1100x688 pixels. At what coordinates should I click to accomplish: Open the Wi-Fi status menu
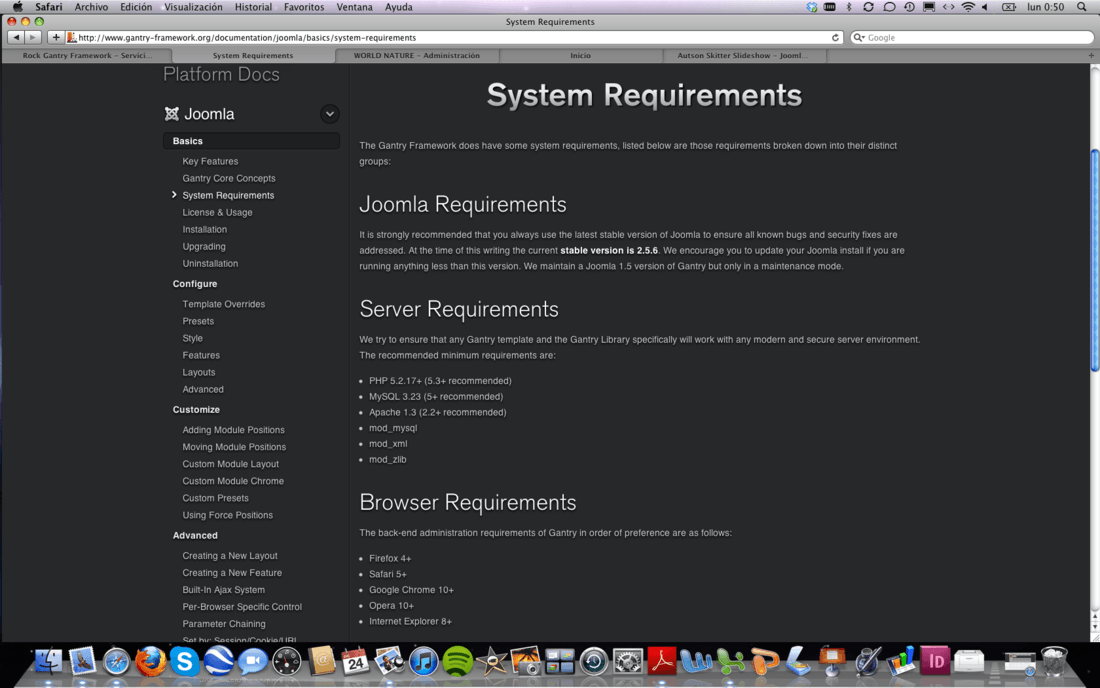(968, 7)
